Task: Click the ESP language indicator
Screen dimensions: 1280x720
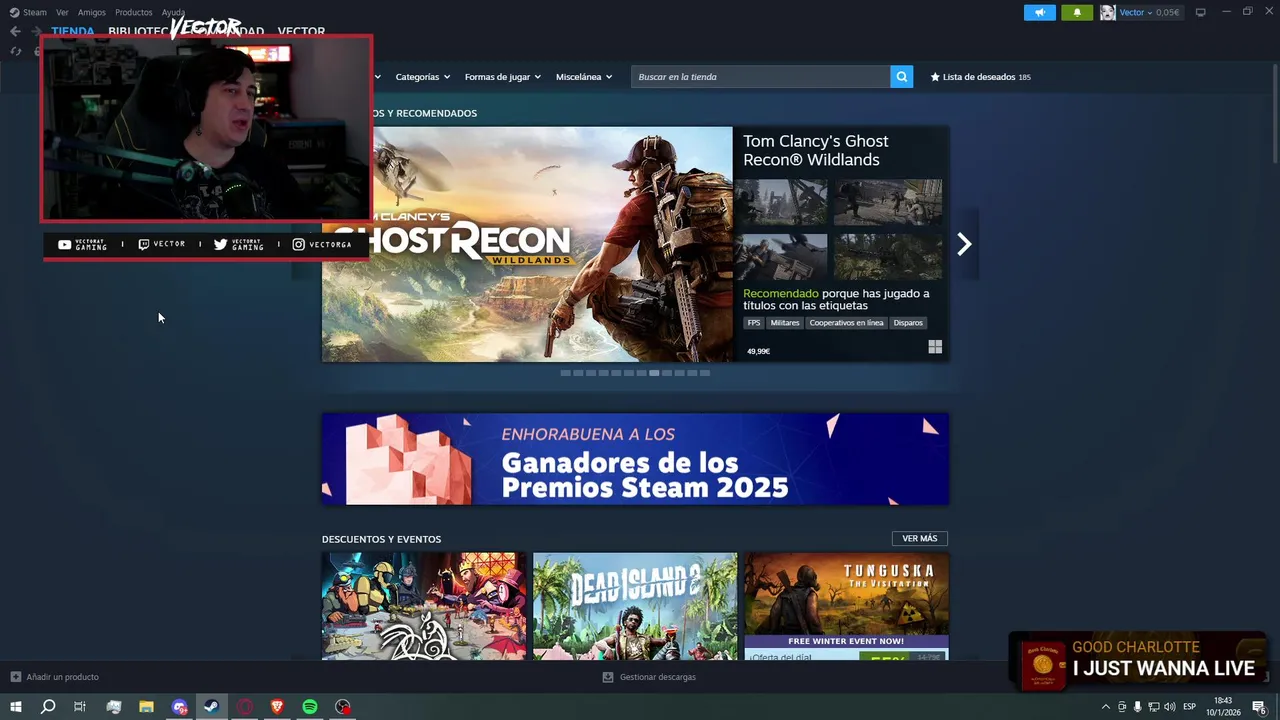Action: 1189,707
